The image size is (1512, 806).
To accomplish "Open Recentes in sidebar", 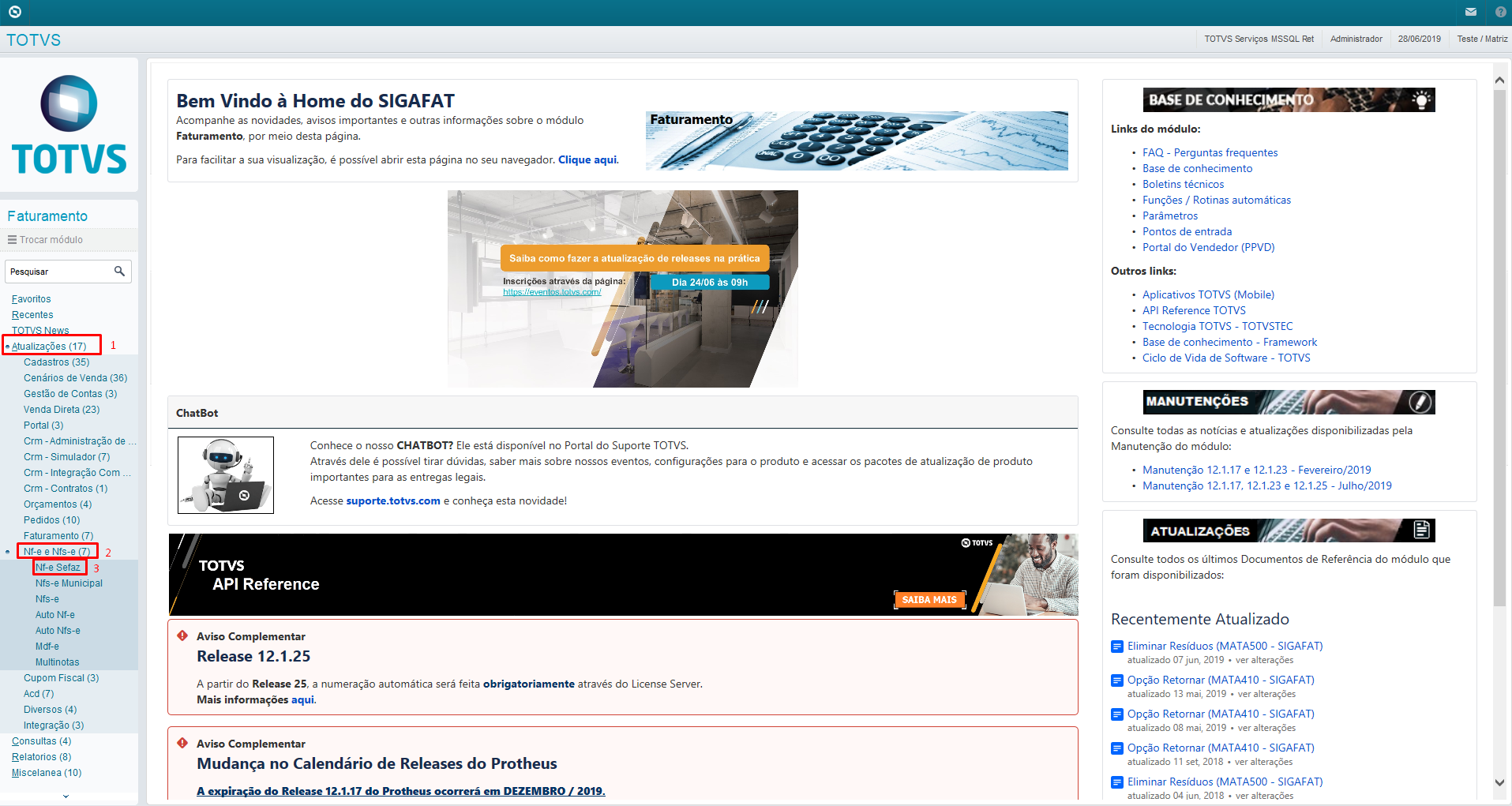I will click(32, 315).
